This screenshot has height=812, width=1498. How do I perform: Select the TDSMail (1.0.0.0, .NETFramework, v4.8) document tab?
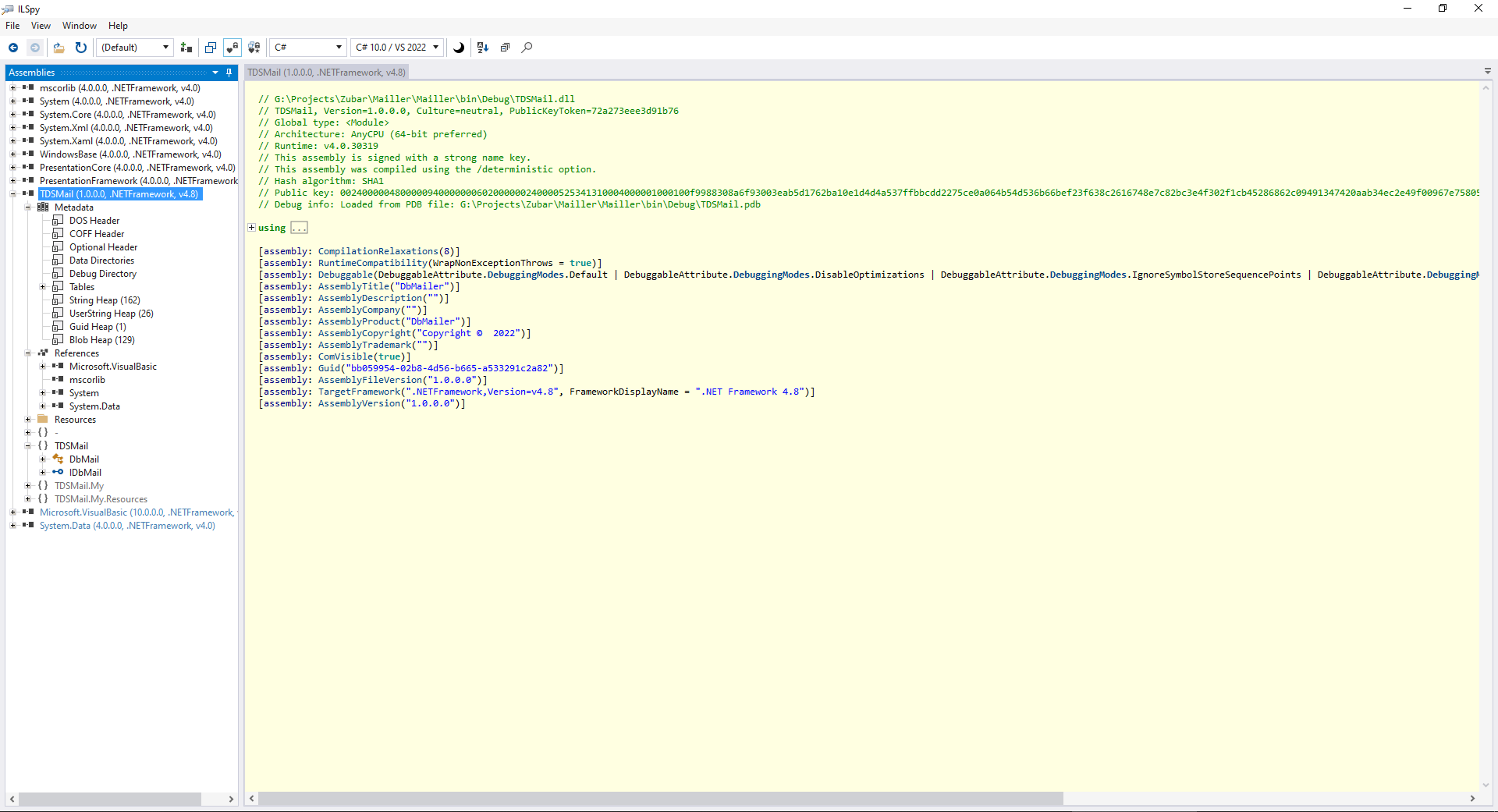tap(327, 73)
